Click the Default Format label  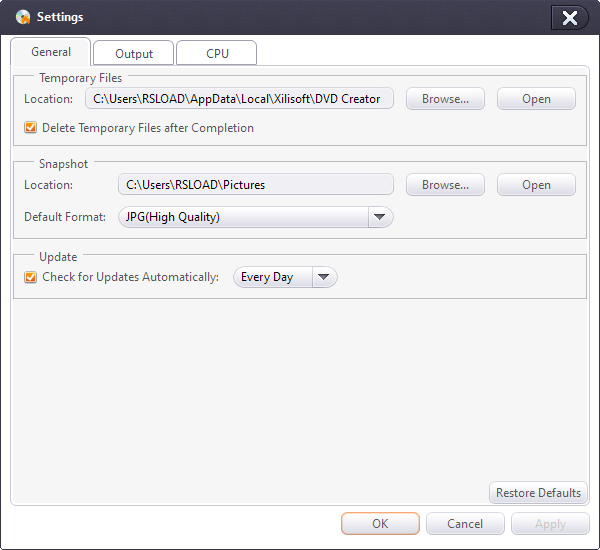65,217
